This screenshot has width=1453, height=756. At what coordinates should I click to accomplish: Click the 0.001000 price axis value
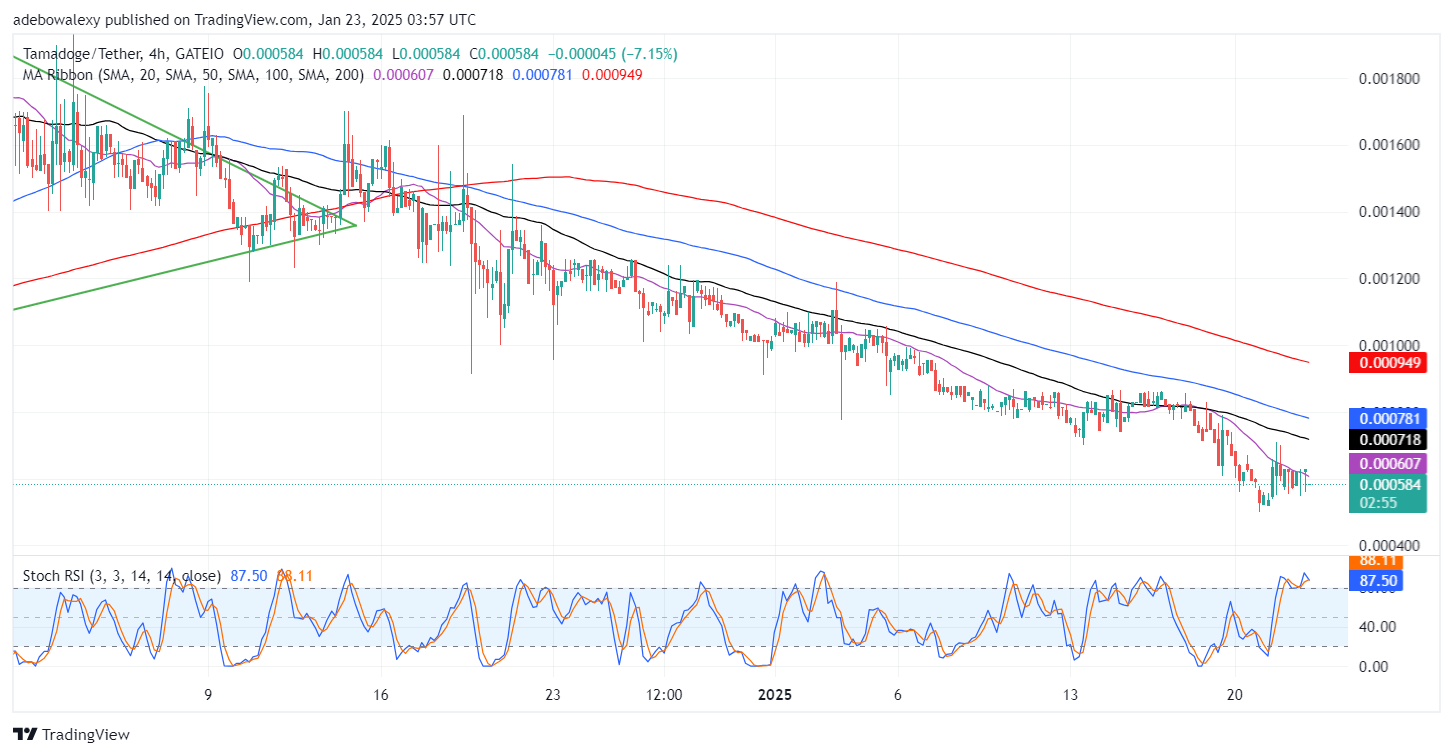coord(1388,345)
